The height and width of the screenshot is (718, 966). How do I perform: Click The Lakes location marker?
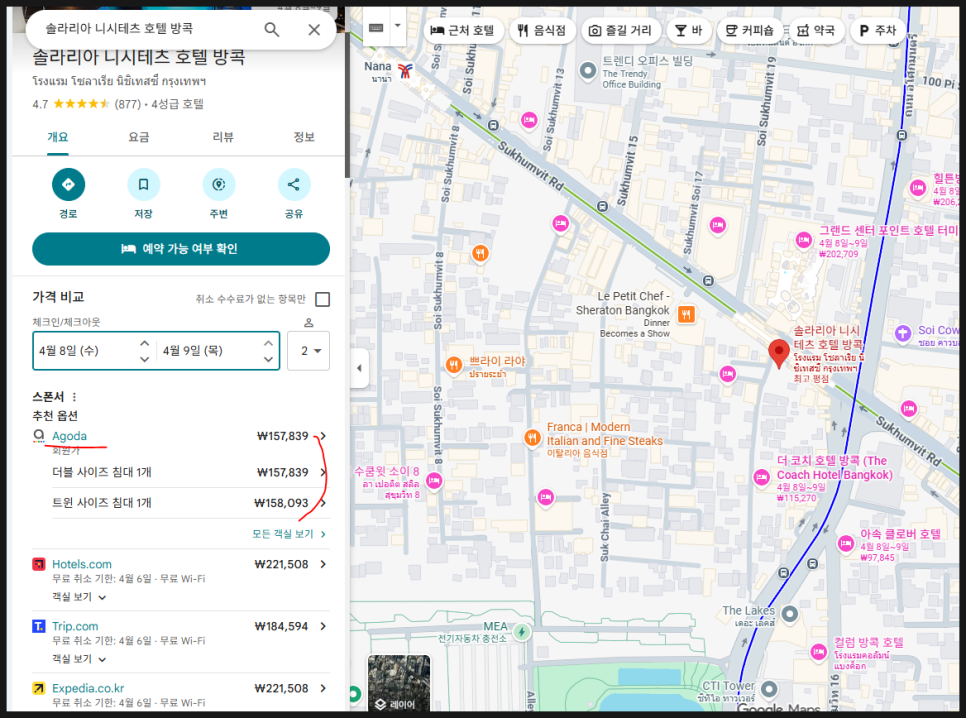click(x=789, y=614)
